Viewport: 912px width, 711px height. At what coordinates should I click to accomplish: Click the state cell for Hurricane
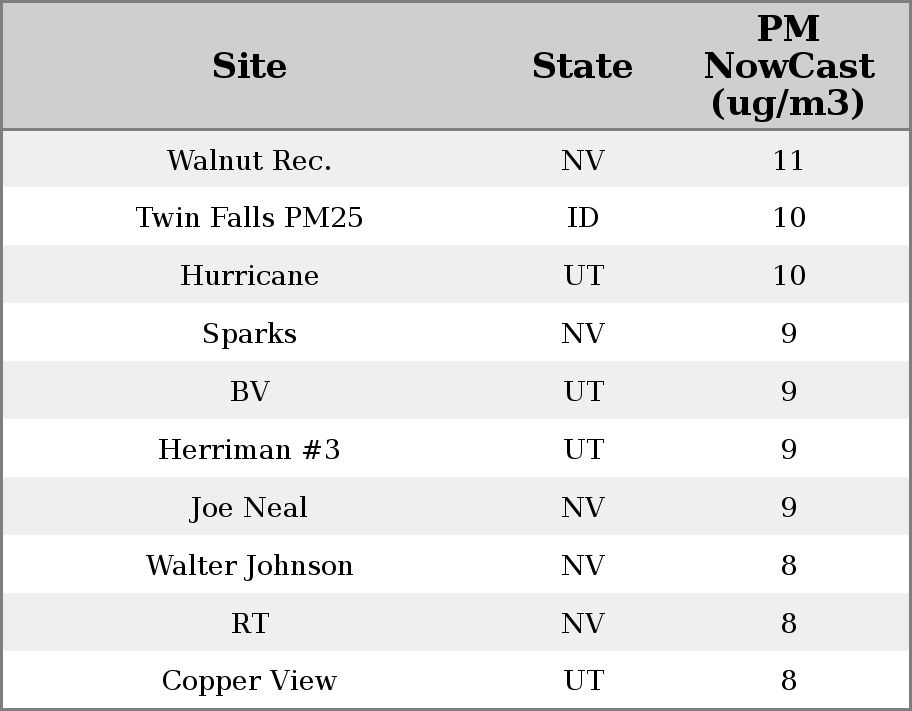(583, 276)
